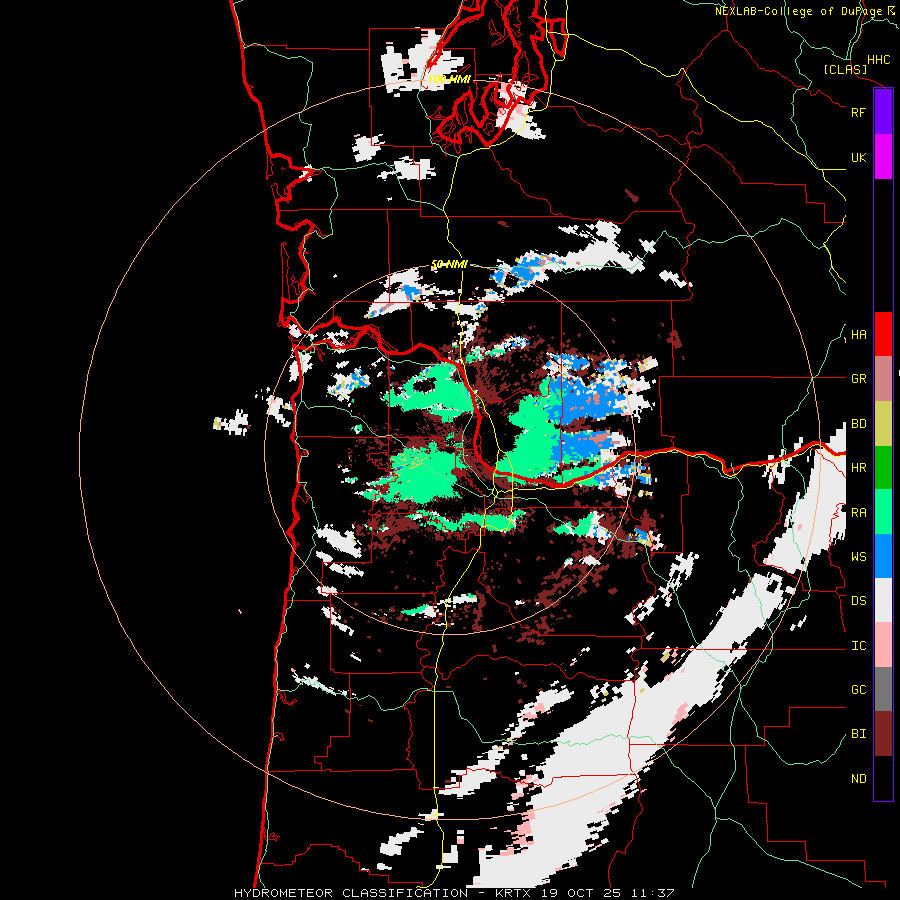Select the yellow BD legend color swatch
The height and width of the screenshot is (900, 900).
click(883, 423)
